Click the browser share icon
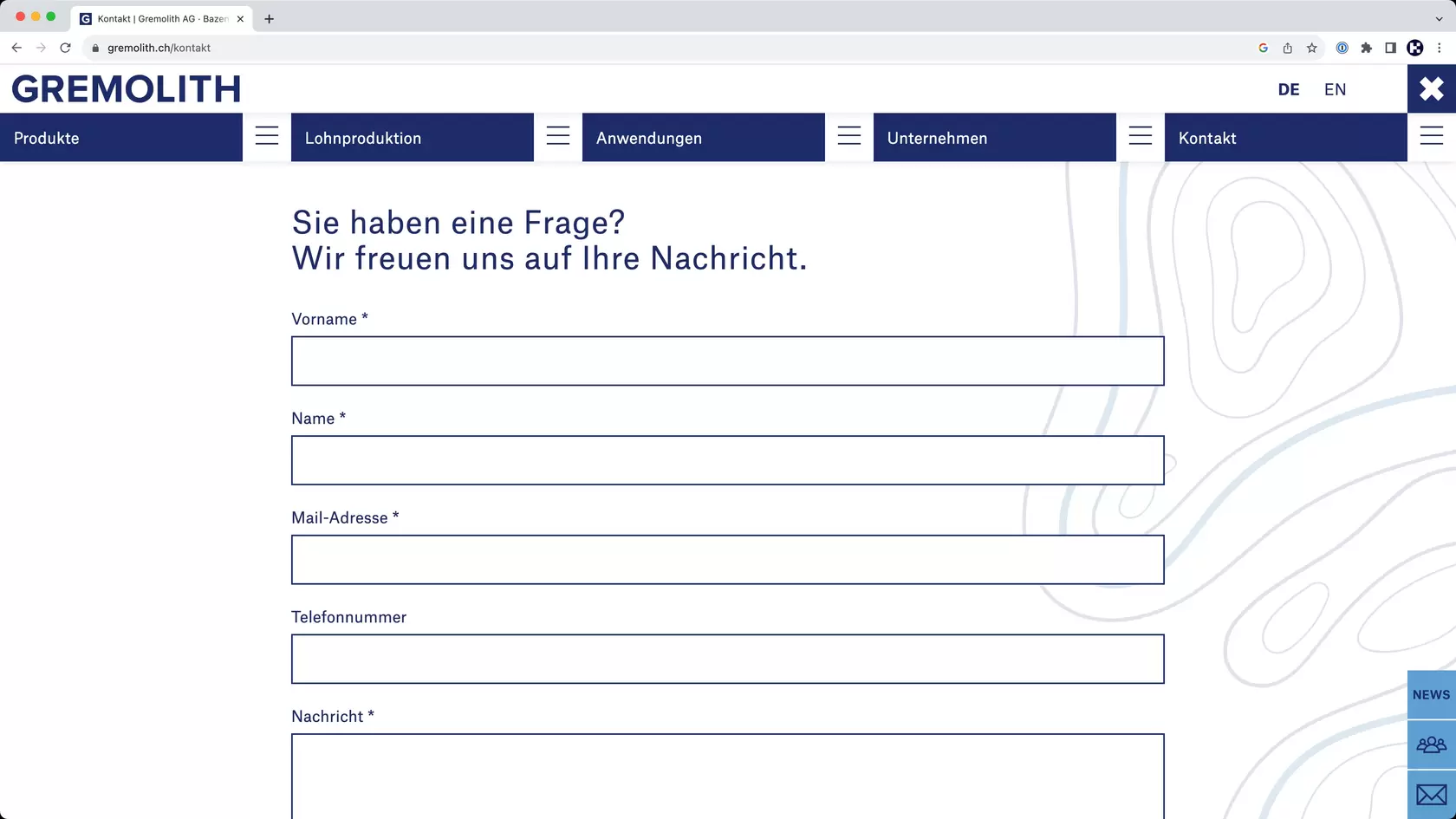The image size is (1456, 819). point(1287,48)
